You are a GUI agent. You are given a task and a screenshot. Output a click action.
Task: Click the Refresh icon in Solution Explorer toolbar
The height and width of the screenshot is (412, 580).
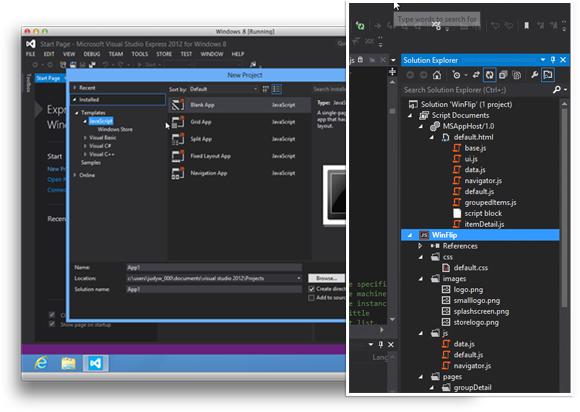pyautogui.click(x=489, y=75)
